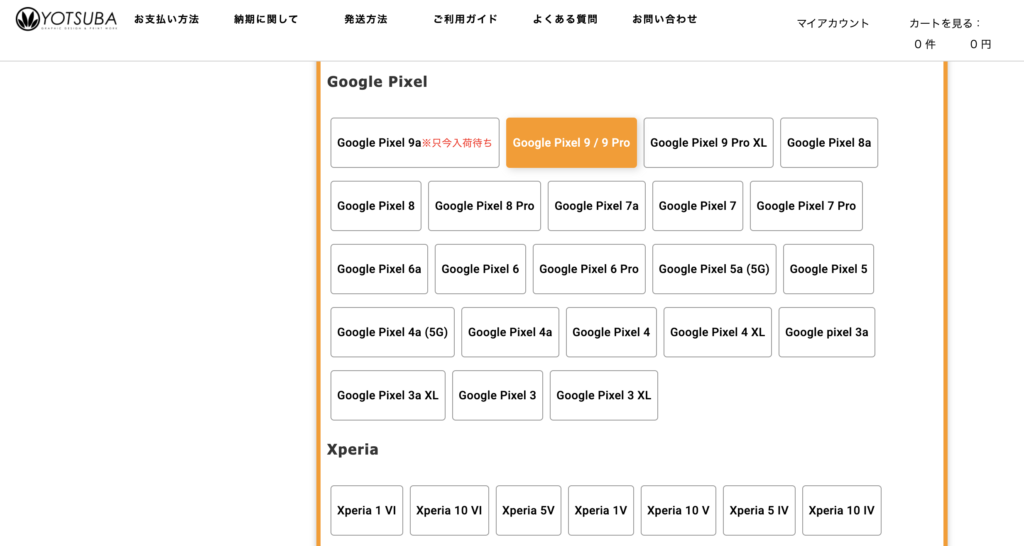
Task: Select Google Pixel 5a (5G)
Action: coord(714,269)
